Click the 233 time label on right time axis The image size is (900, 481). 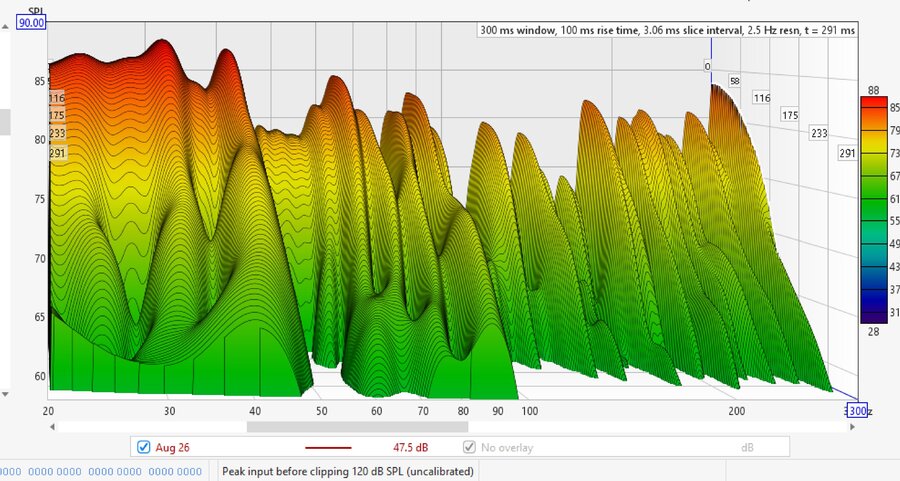(819, 133)
